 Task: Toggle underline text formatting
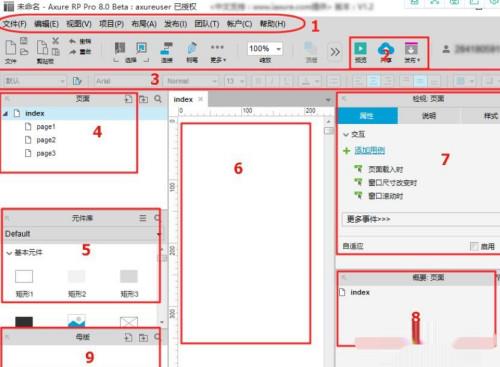point(286,81)
